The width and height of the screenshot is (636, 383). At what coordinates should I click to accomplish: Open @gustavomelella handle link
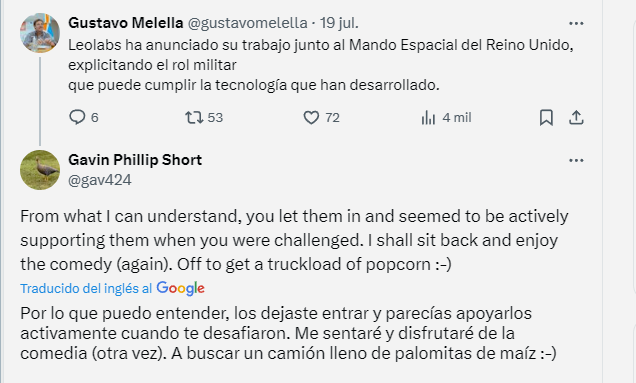[x=247, y=23]
